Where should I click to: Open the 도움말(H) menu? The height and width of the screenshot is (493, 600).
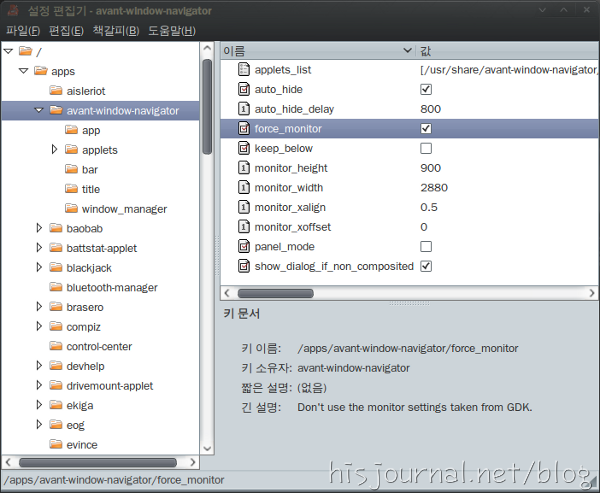click(x=172, y=31)
